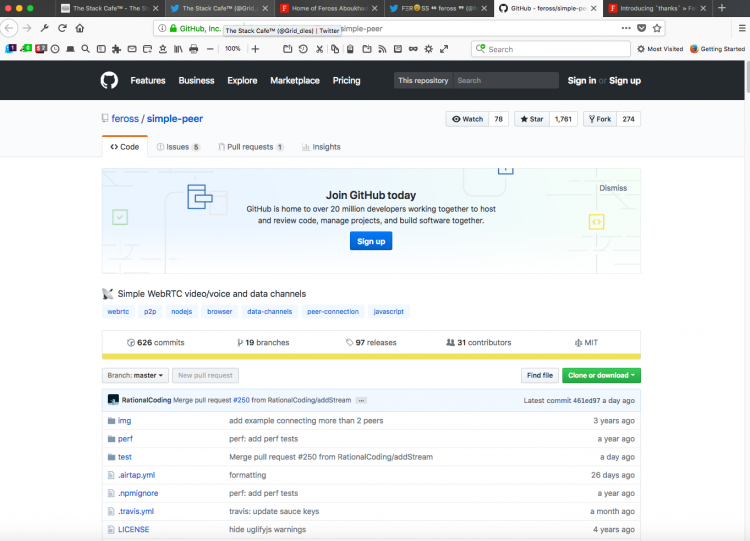The height and width of the screenshot is (541, 750).
Task: Reset zoom via the 100% indicator
Action: pos(232,49)
